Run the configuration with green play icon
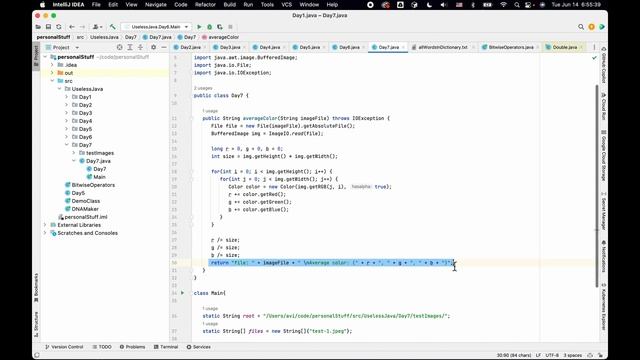Viewport: 640px width, 360px height. (x=199, y=27)
